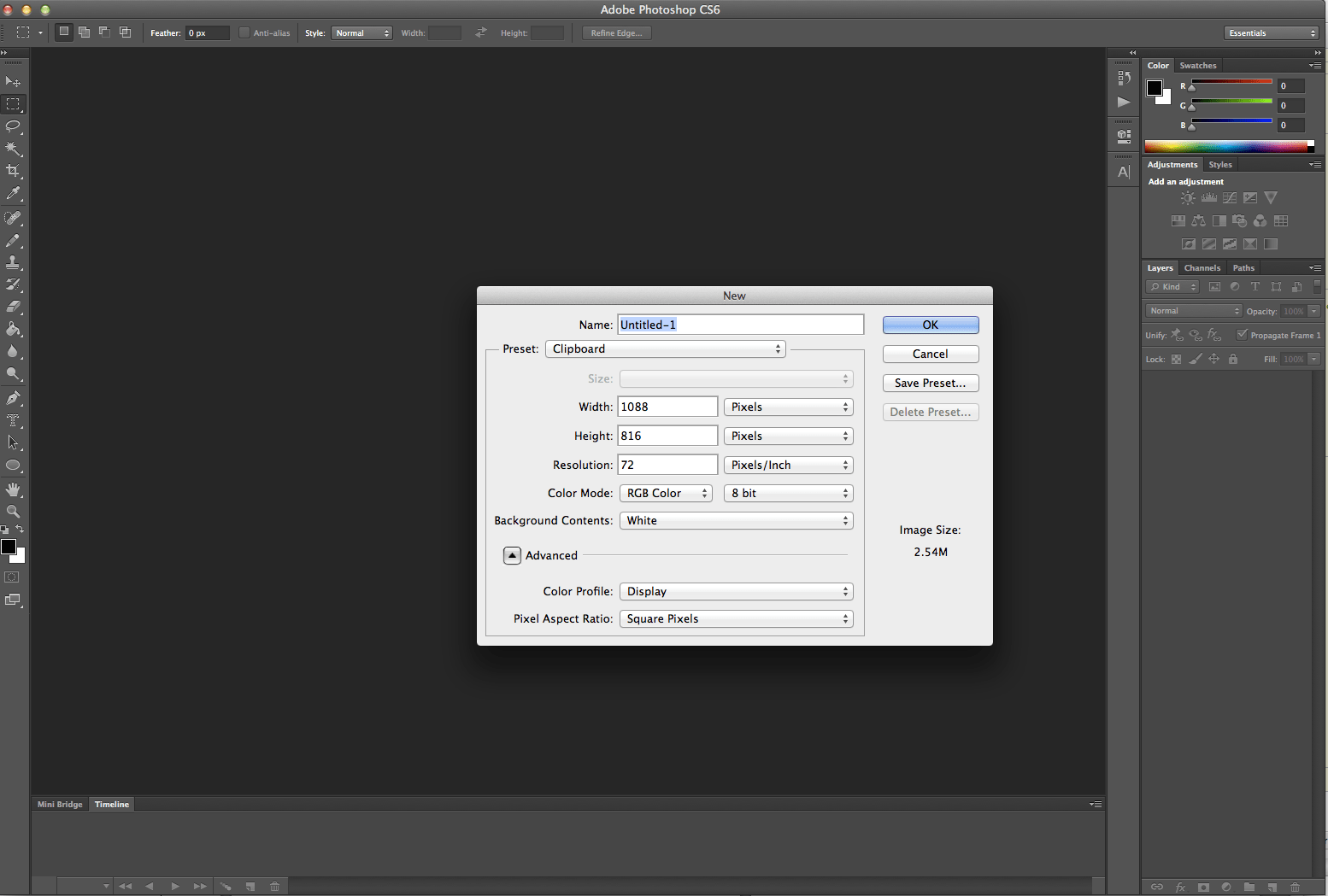Add Brightness/Contrast adjustment icon
1328x896 pixels.
click(x=1188, y=197)
